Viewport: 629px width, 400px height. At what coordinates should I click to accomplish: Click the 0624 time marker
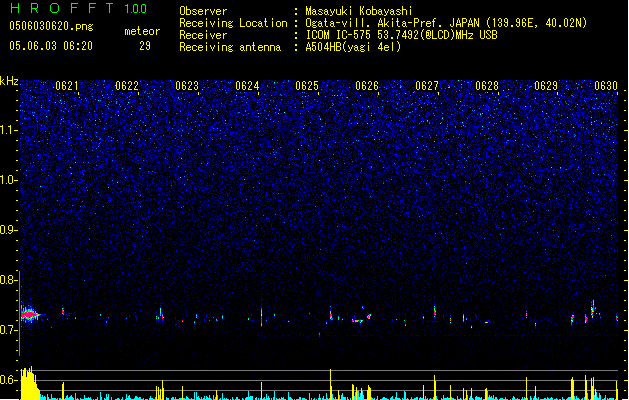pos(247,86)
